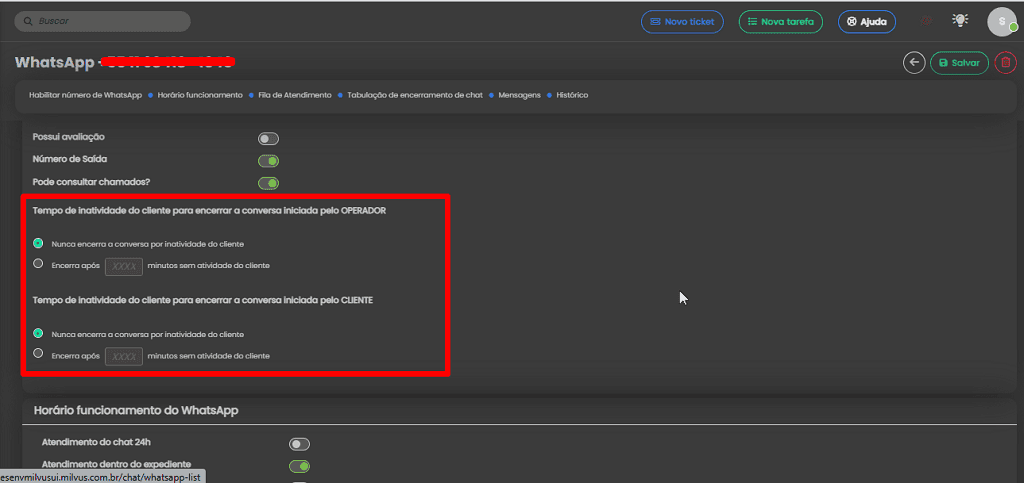Jump to Habilitar número de WhatsApp section
This screenshot has height=483, width=1024.
click(86, 95)
